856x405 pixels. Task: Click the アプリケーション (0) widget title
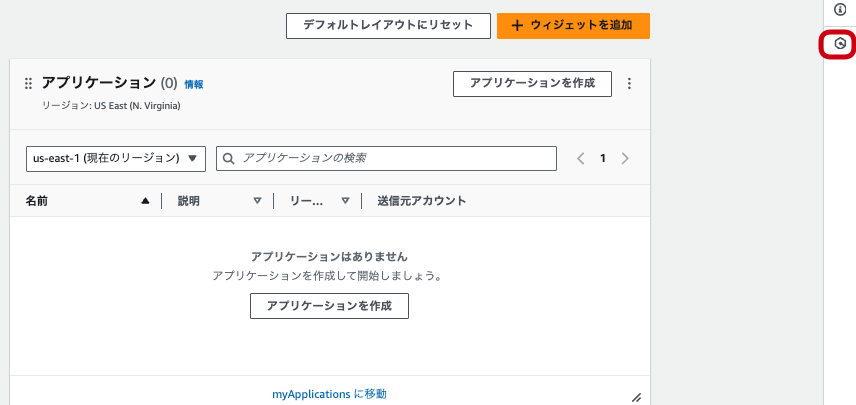click(x=110, y=84)
